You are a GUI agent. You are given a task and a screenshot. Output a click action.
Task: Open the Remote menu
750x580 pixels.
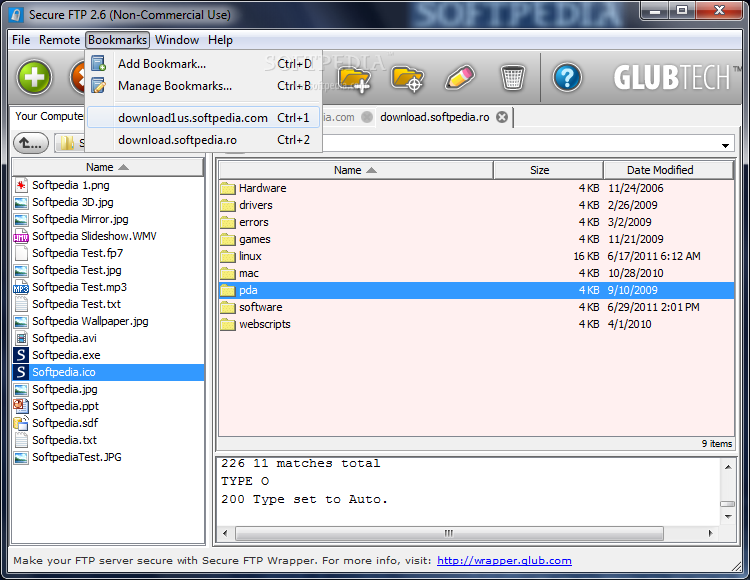(x=59, y=40)
